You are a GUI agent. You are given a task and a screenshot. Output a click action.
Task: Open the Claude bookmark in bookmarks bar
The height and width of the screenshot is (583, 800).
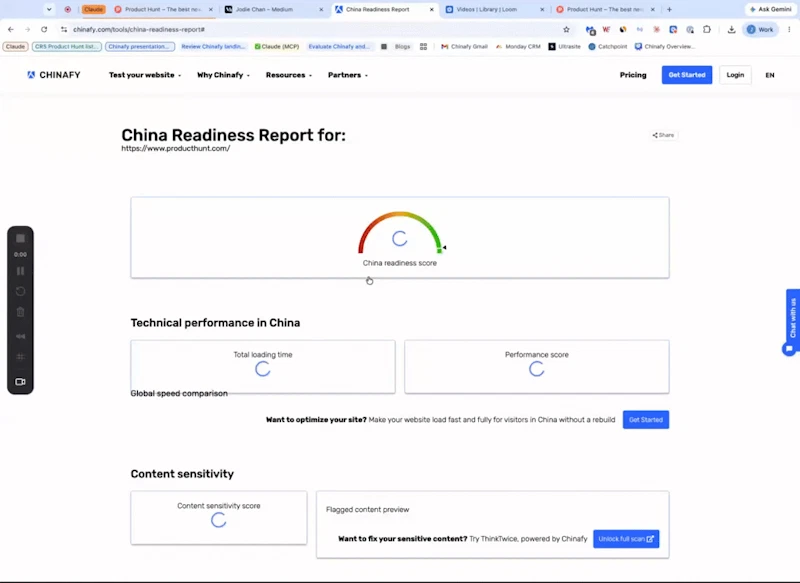pyautogui.click(x=15, y=46)
